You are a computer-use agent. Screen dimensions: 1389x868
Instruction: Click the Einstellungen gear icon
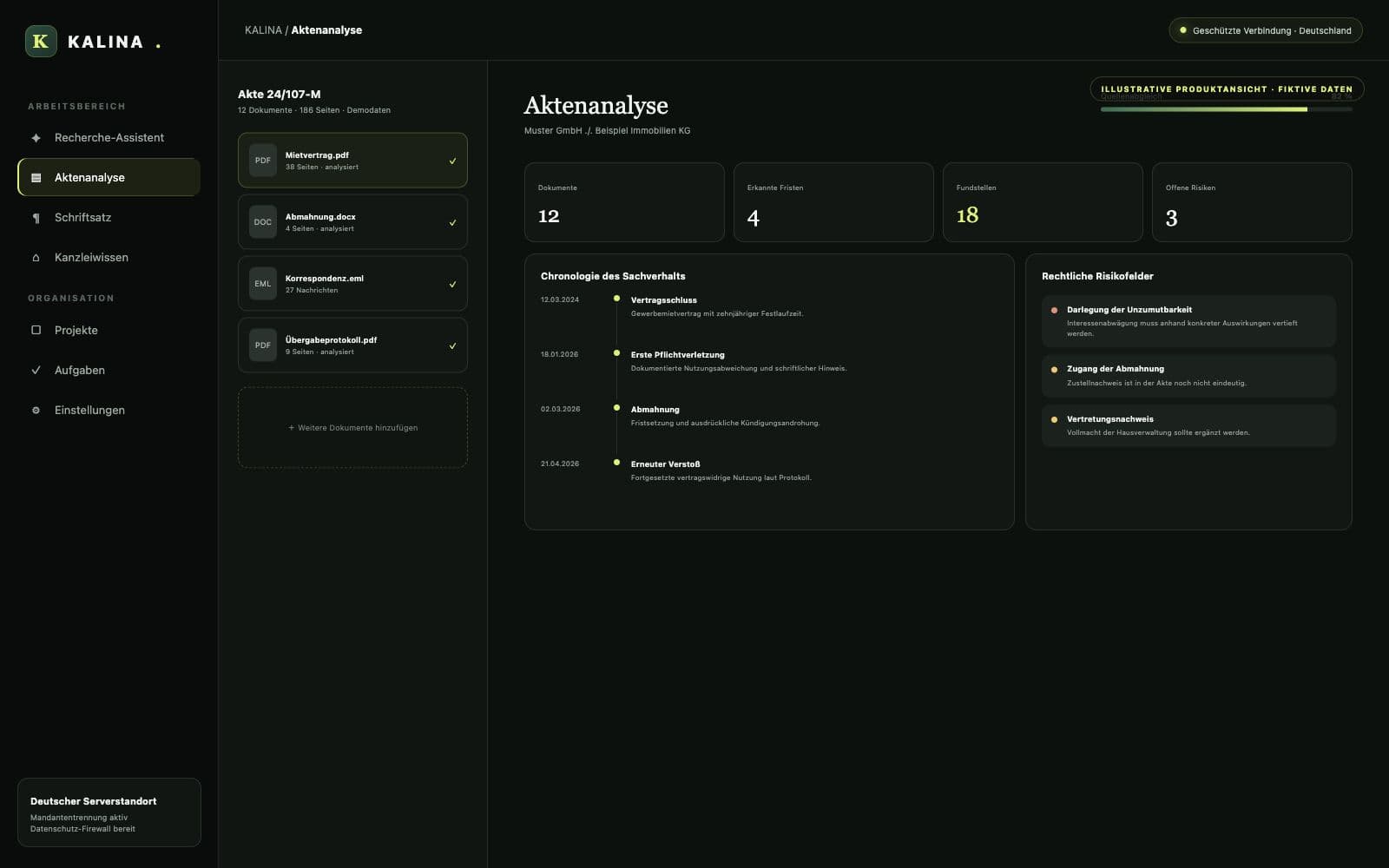36,411
